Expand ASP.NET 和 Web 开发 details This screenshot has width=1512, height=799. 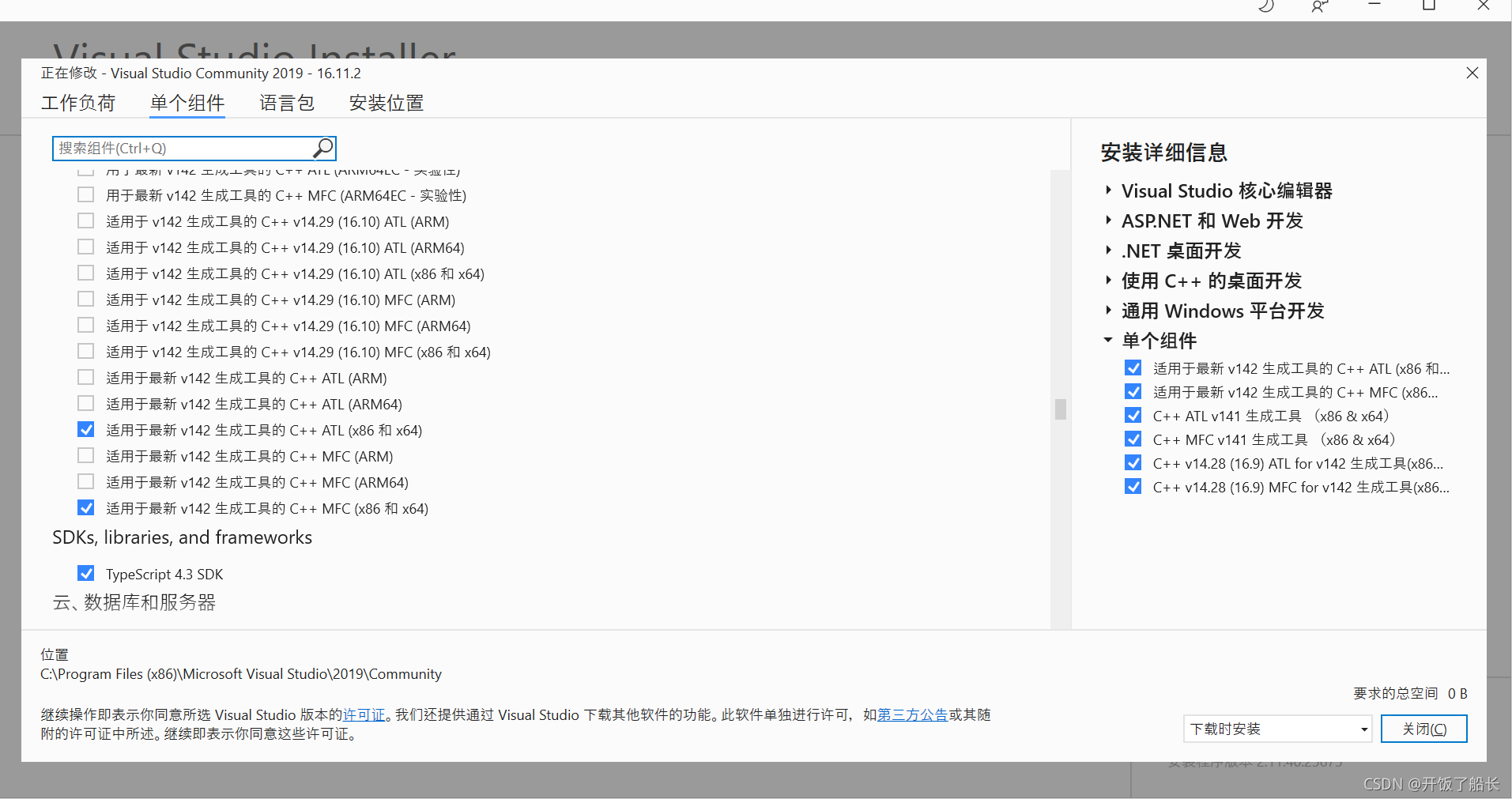1108,220
